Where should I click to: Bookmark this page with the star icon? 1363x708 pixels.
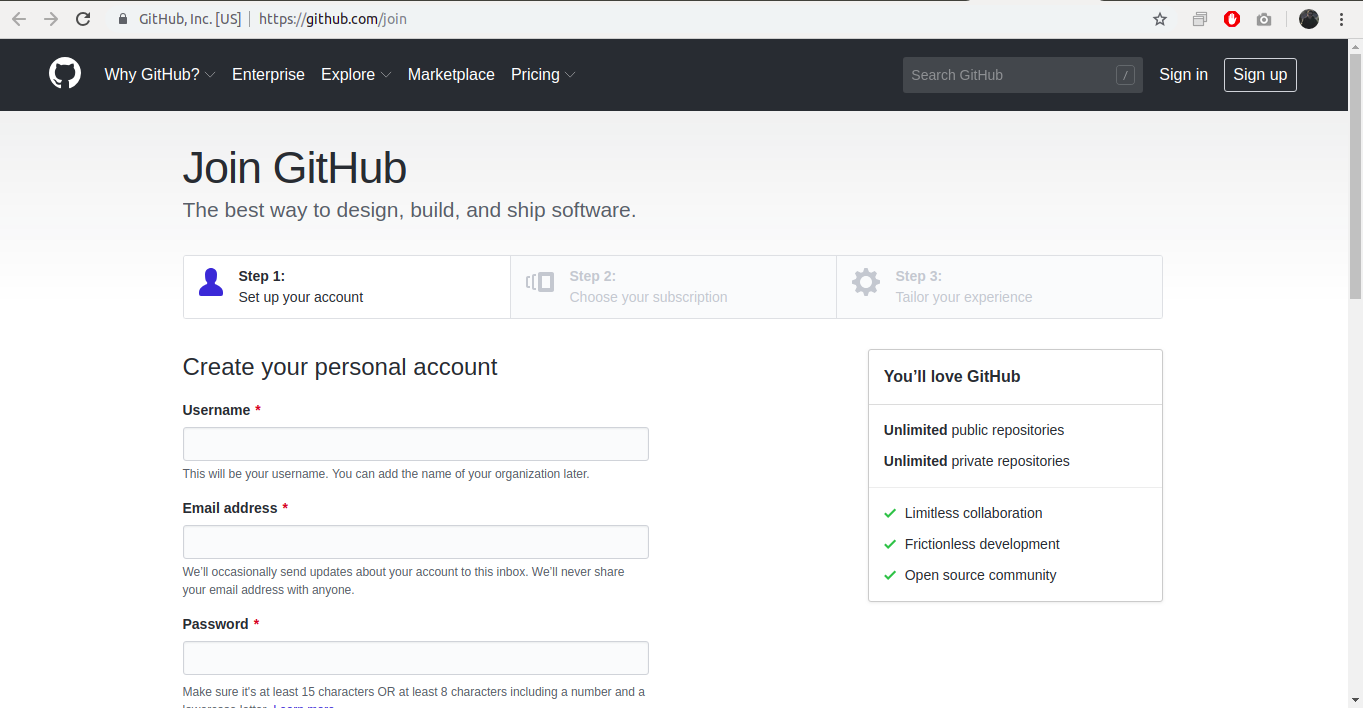[x=1160, y=19]
